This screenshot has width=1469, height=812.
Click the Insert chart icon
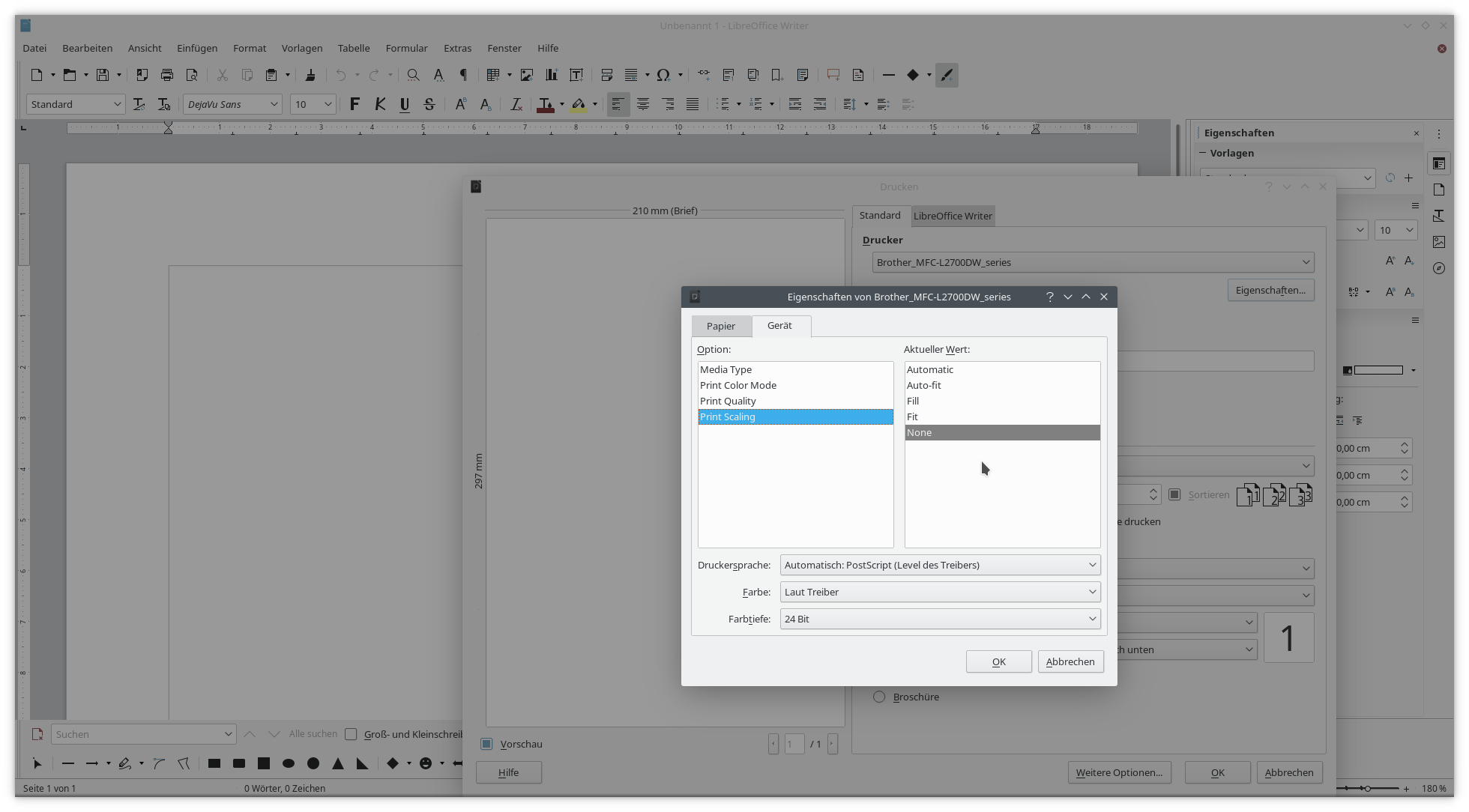coord(552,75)
